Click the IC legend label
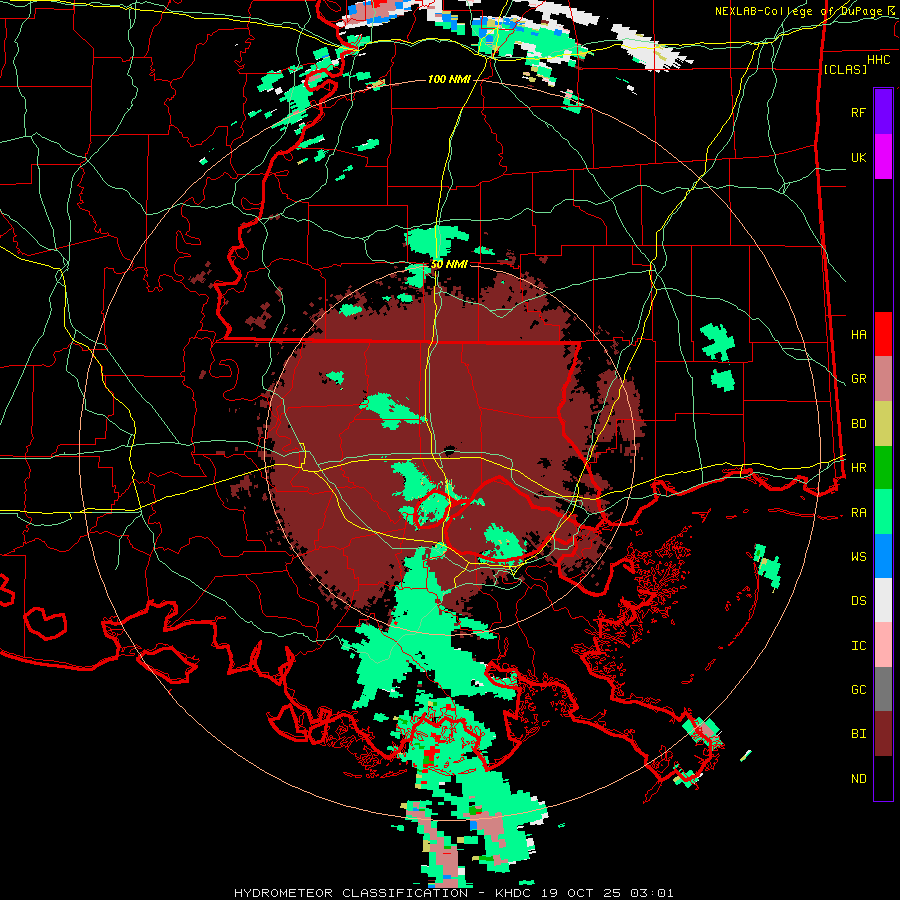Image resolution: width=900 pixels, height=900 pixels. click(x=858, y=646)
